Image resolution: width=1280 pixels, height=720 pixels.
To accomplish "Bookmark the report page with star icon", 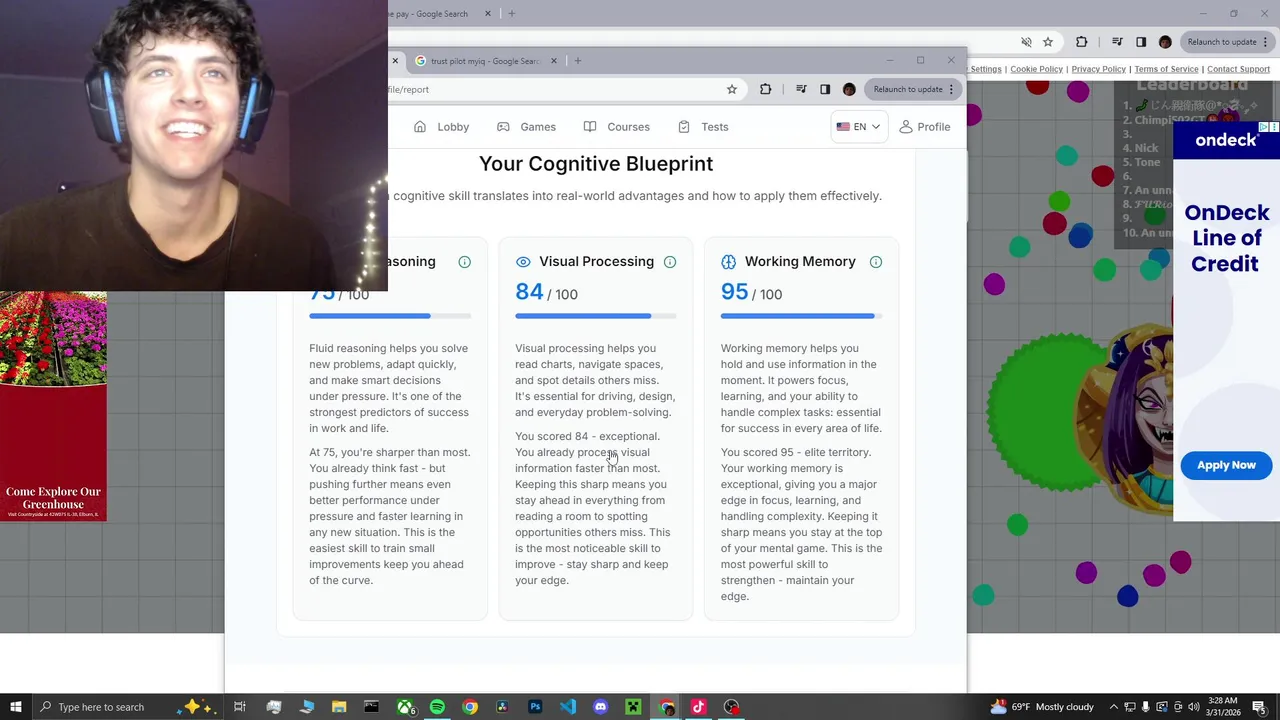I will click(732, 89).
